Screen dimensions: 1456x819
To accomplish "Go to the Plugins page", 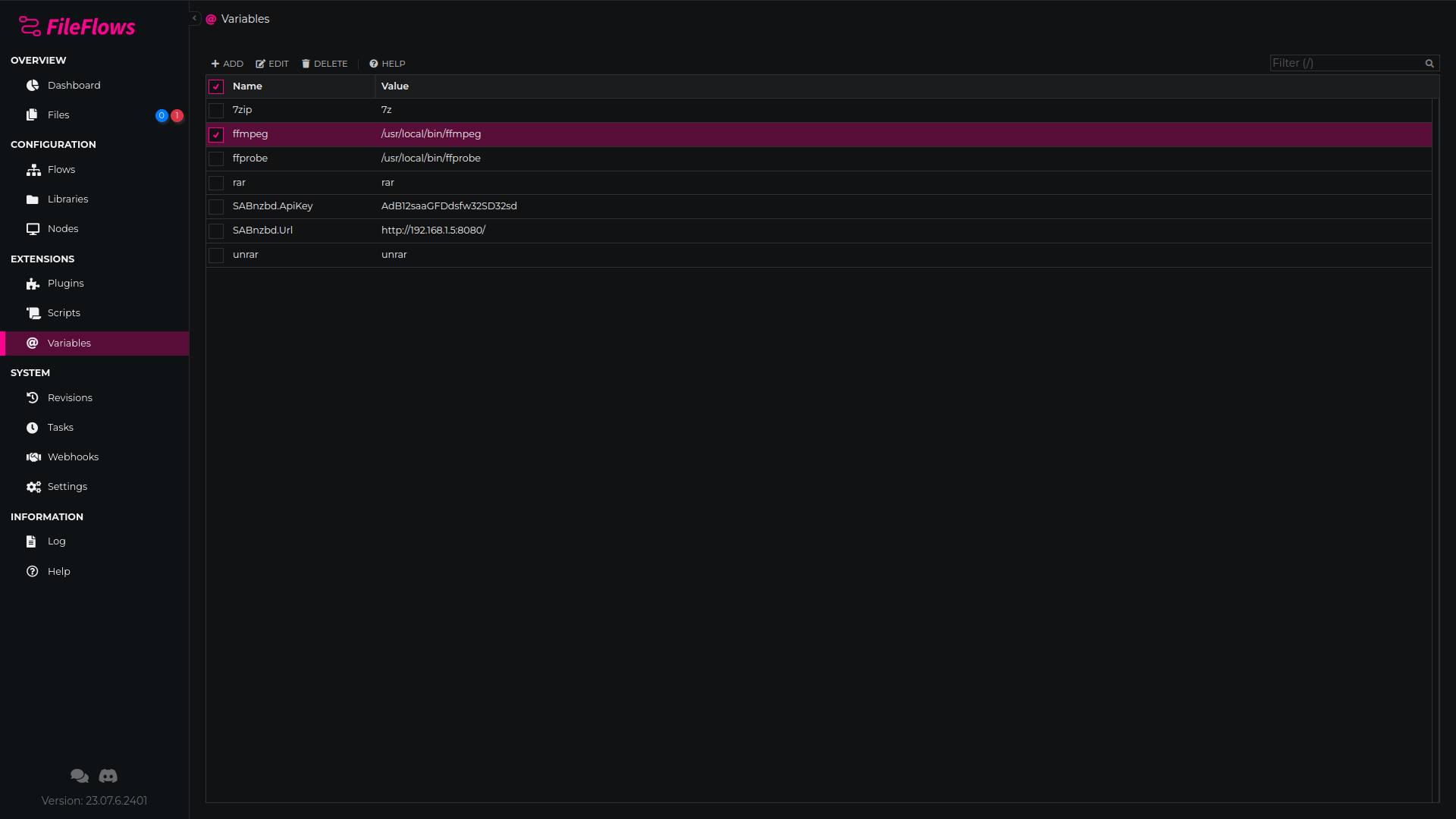I will point(65,283).
